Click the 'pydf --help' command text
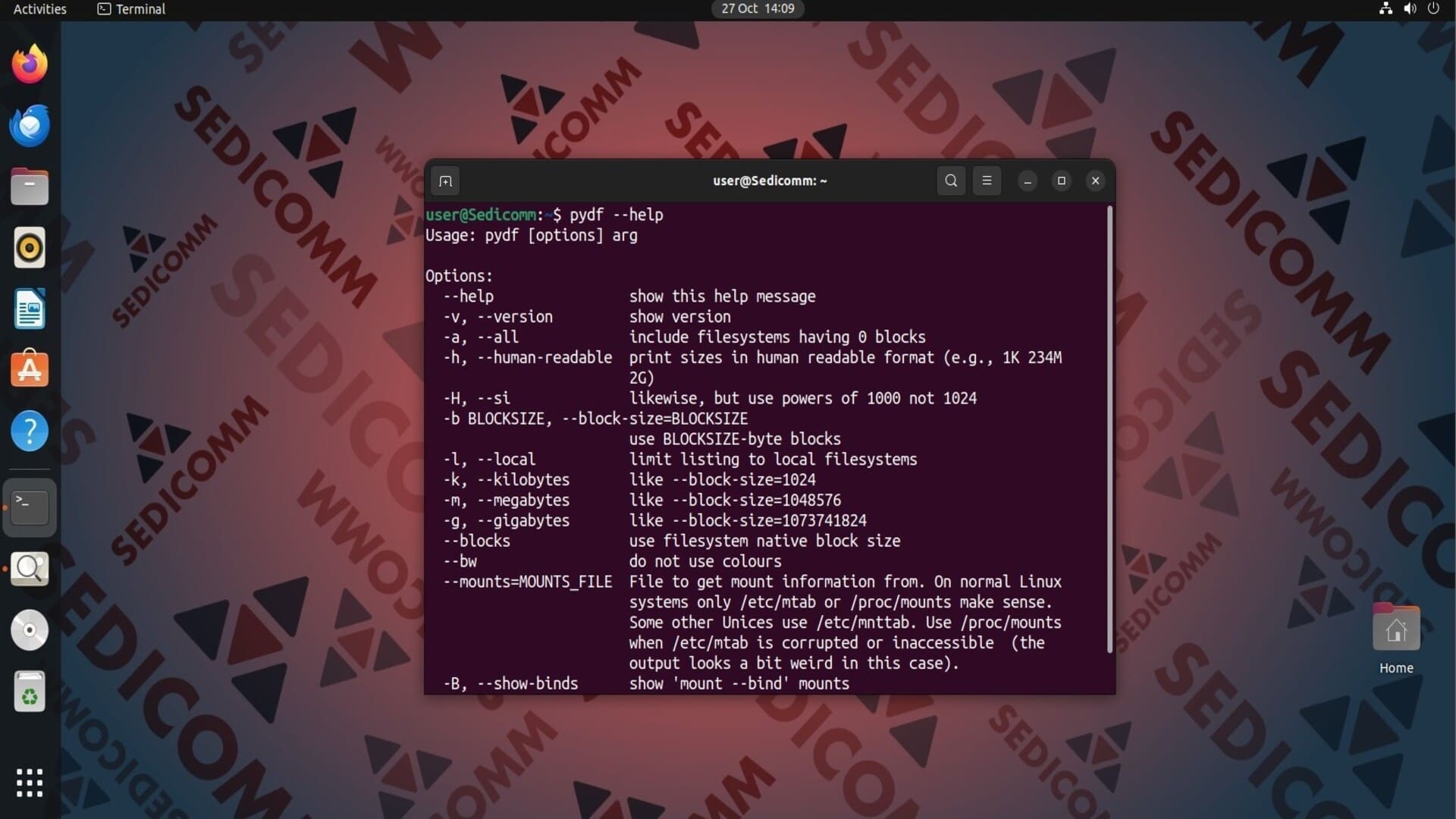The width and height of the screenshot is (1456, 819). (617, 215)
